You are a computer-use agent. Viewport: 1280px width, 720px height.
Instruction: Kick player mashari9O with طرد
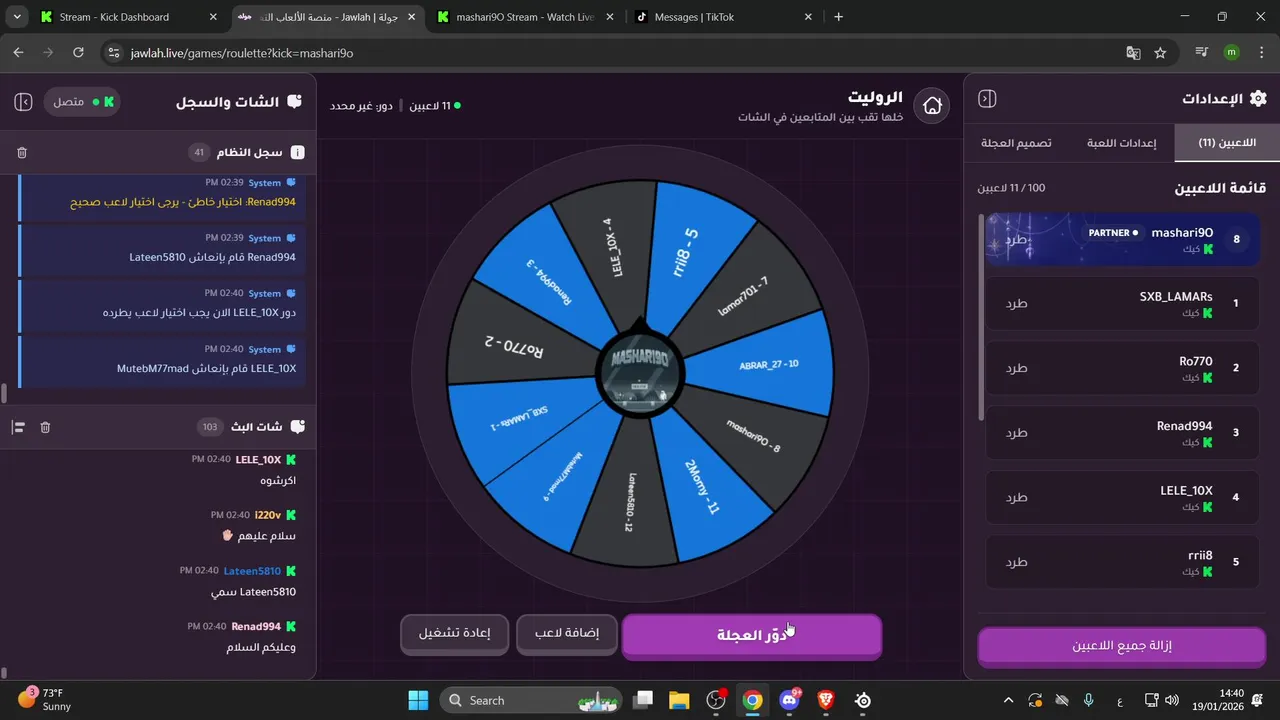tap(1016, 240)
